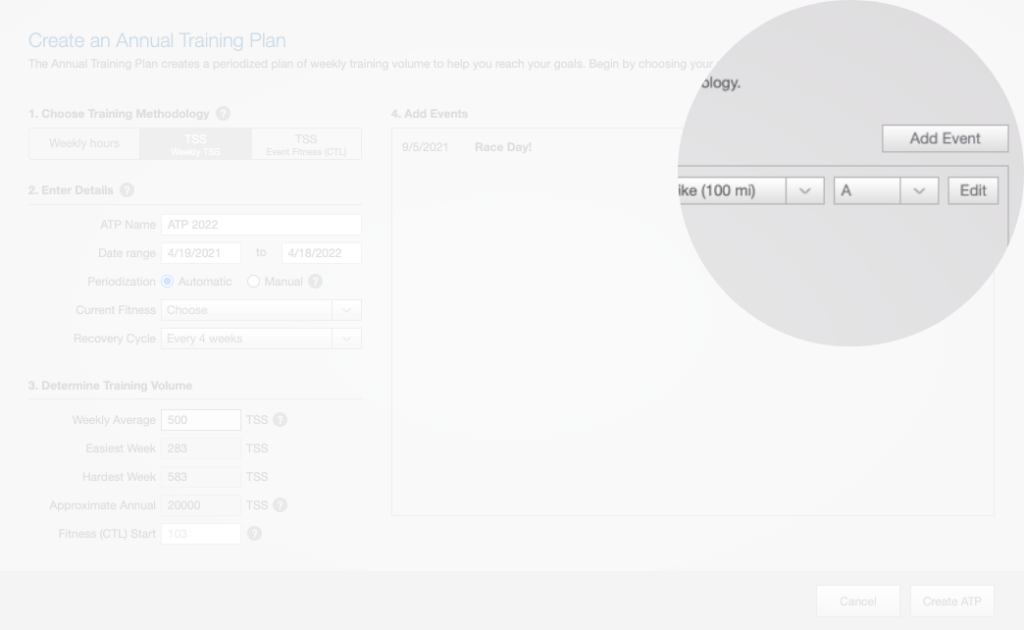Select Automatic periodization radio button
This screenshot has height=630, width=1024.
(x=168, y=282)
